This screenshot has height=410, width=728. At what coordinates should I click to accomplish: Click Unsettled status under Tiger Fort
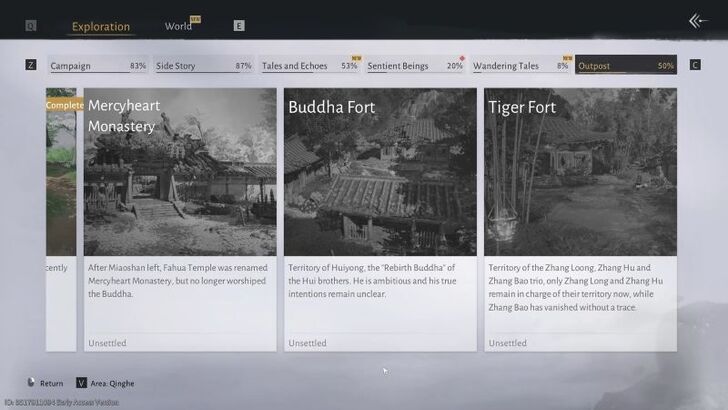507,343
